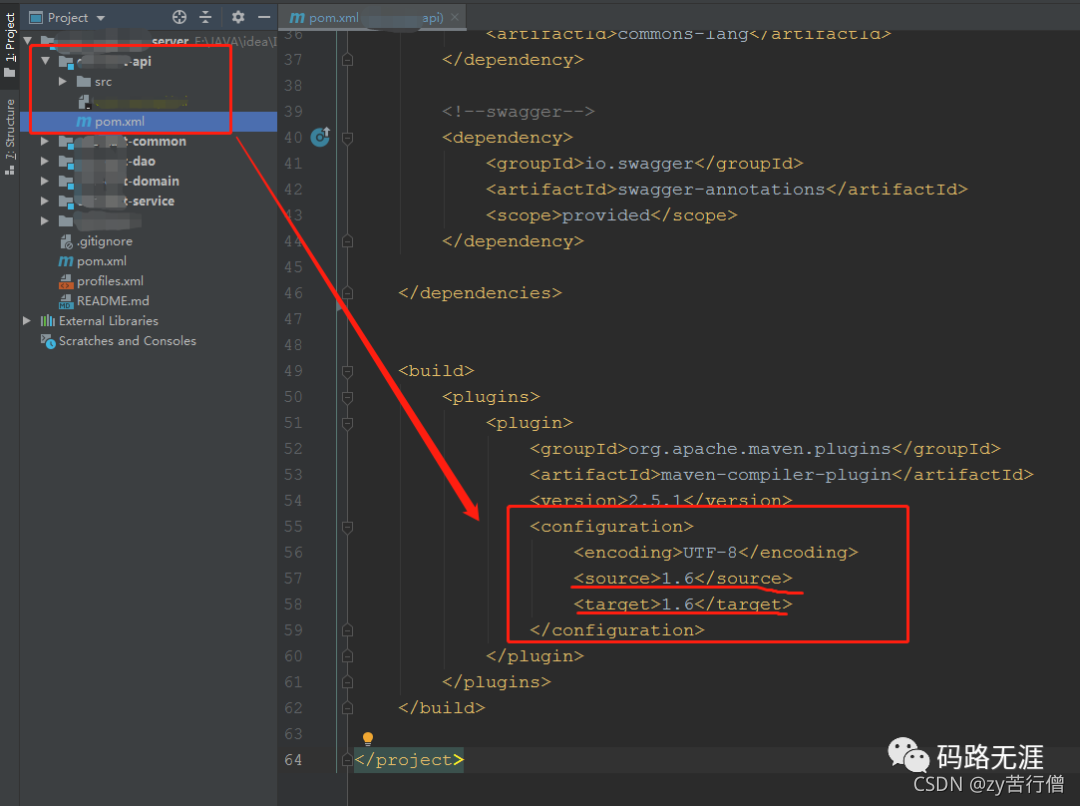Click the -common module folder icon
This screenshot has width=1080, height=806.
tap(66, 142)
